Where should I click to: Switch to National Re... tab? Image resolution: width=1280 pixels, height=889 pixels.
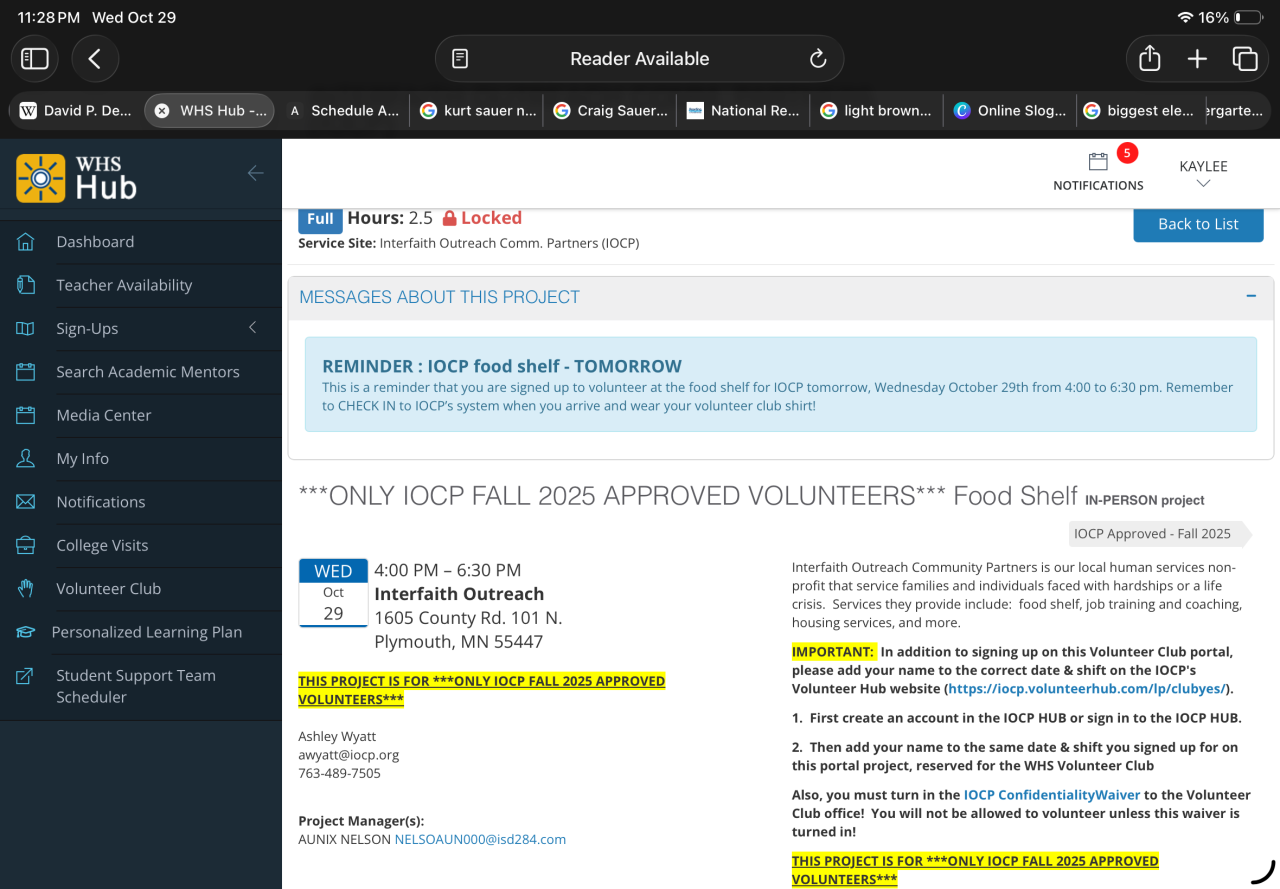tap(743, 111)
